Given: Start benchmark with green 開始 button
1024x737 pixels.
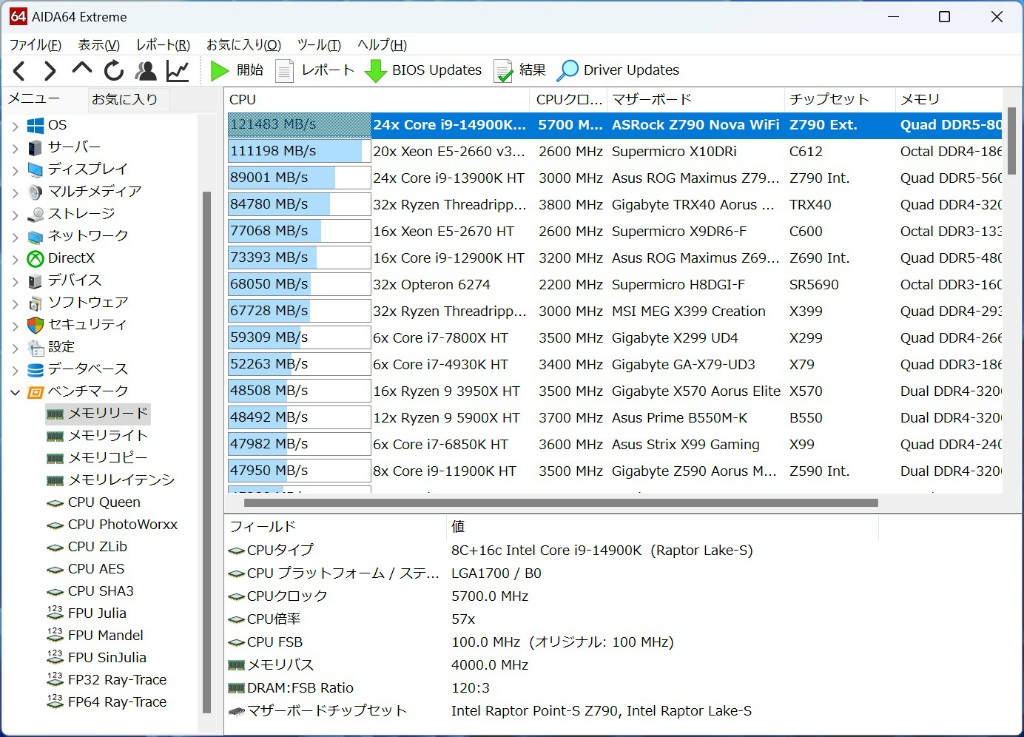Looking at the screenshot, I should 237,70.
